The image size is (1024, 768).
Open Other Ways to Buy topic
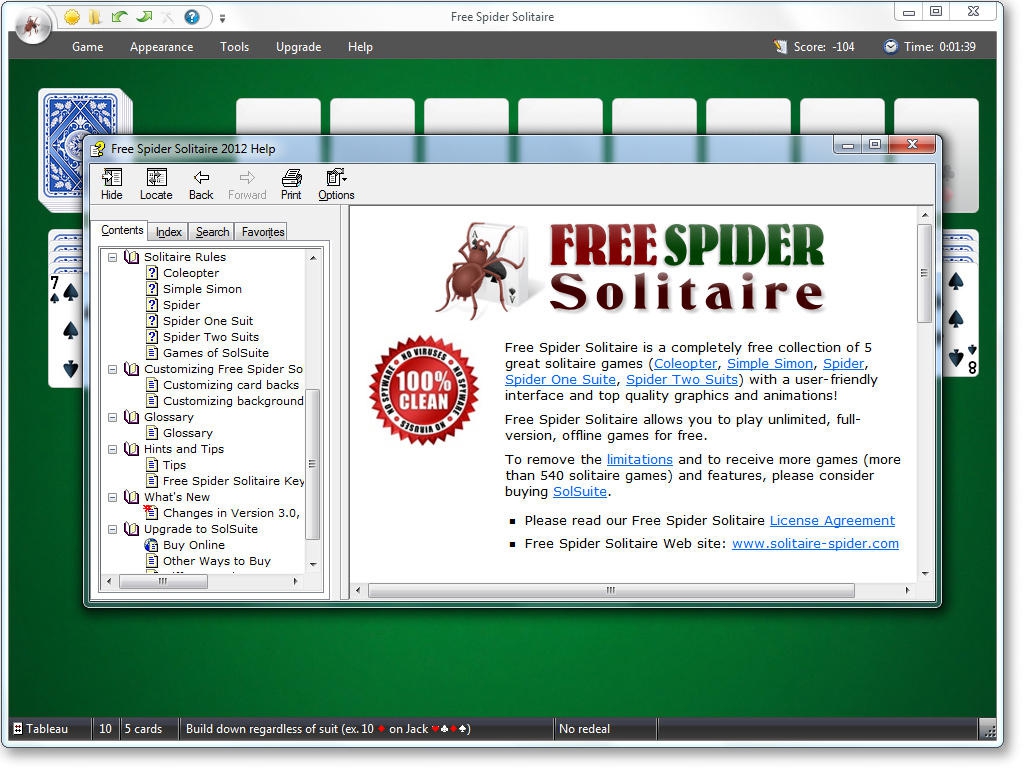[216, 561]
